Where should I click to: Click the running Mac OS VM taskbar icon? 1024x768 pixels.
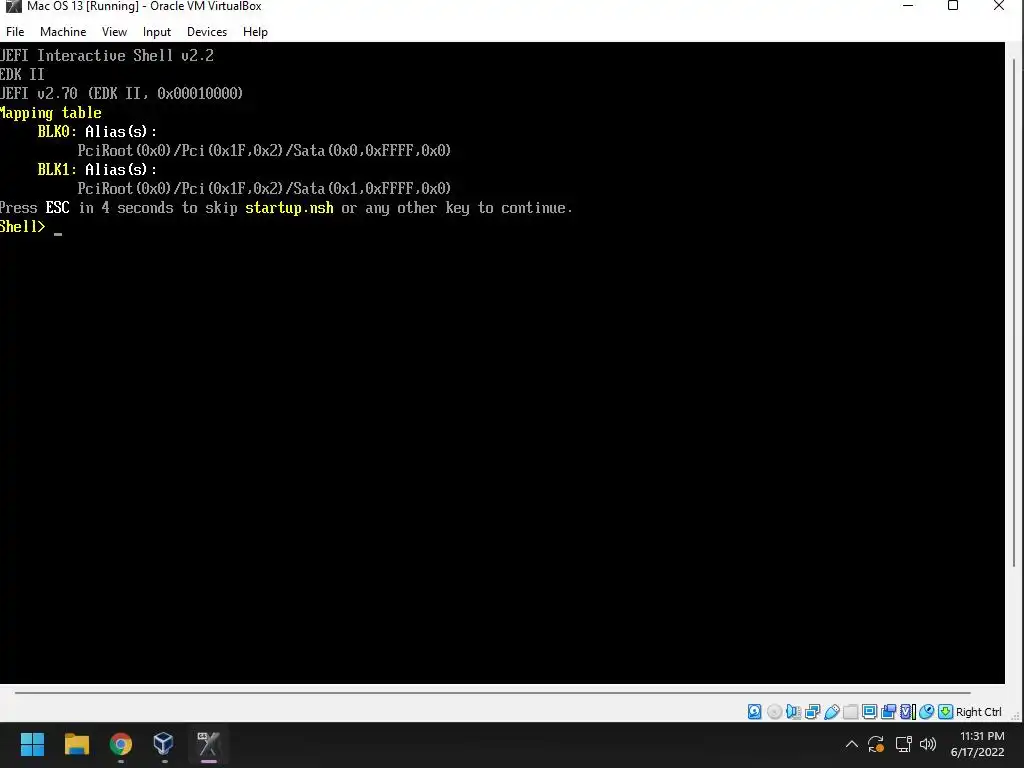[208, 744]
